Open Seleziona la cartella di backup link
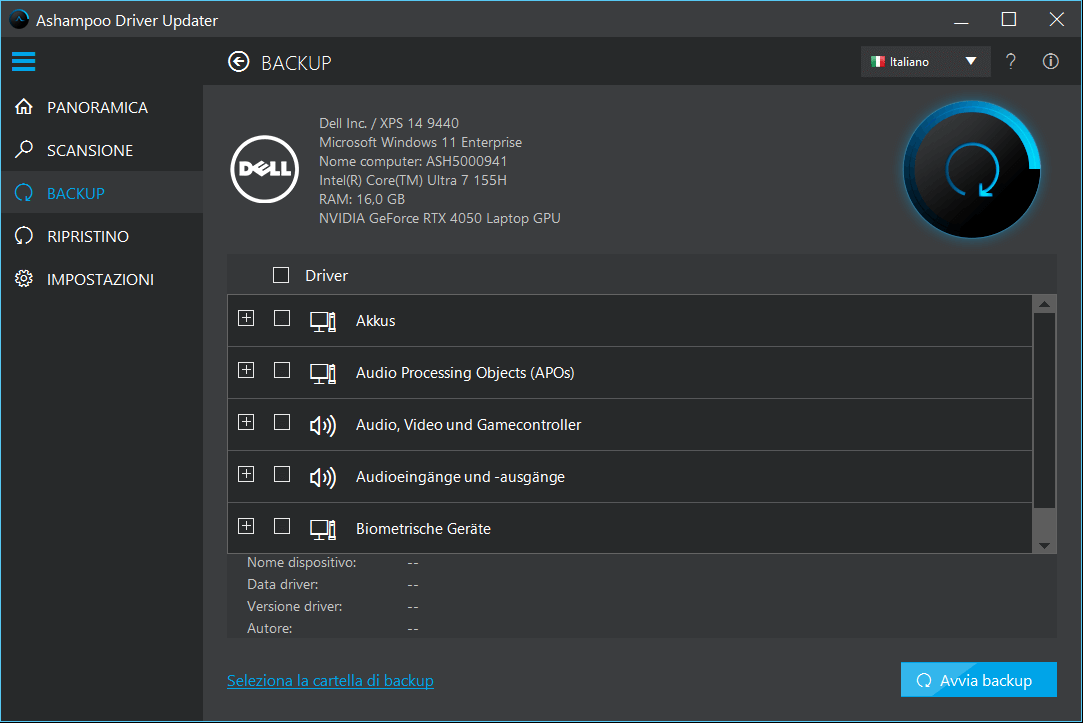1083x723 pixels. point(330,680)
